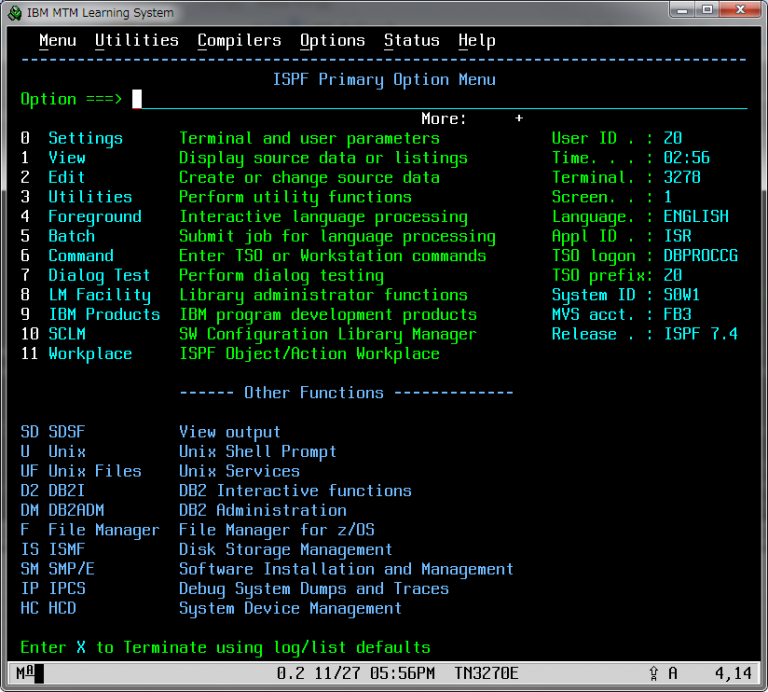Choose the Foreground language processing option

pos(94,217)
